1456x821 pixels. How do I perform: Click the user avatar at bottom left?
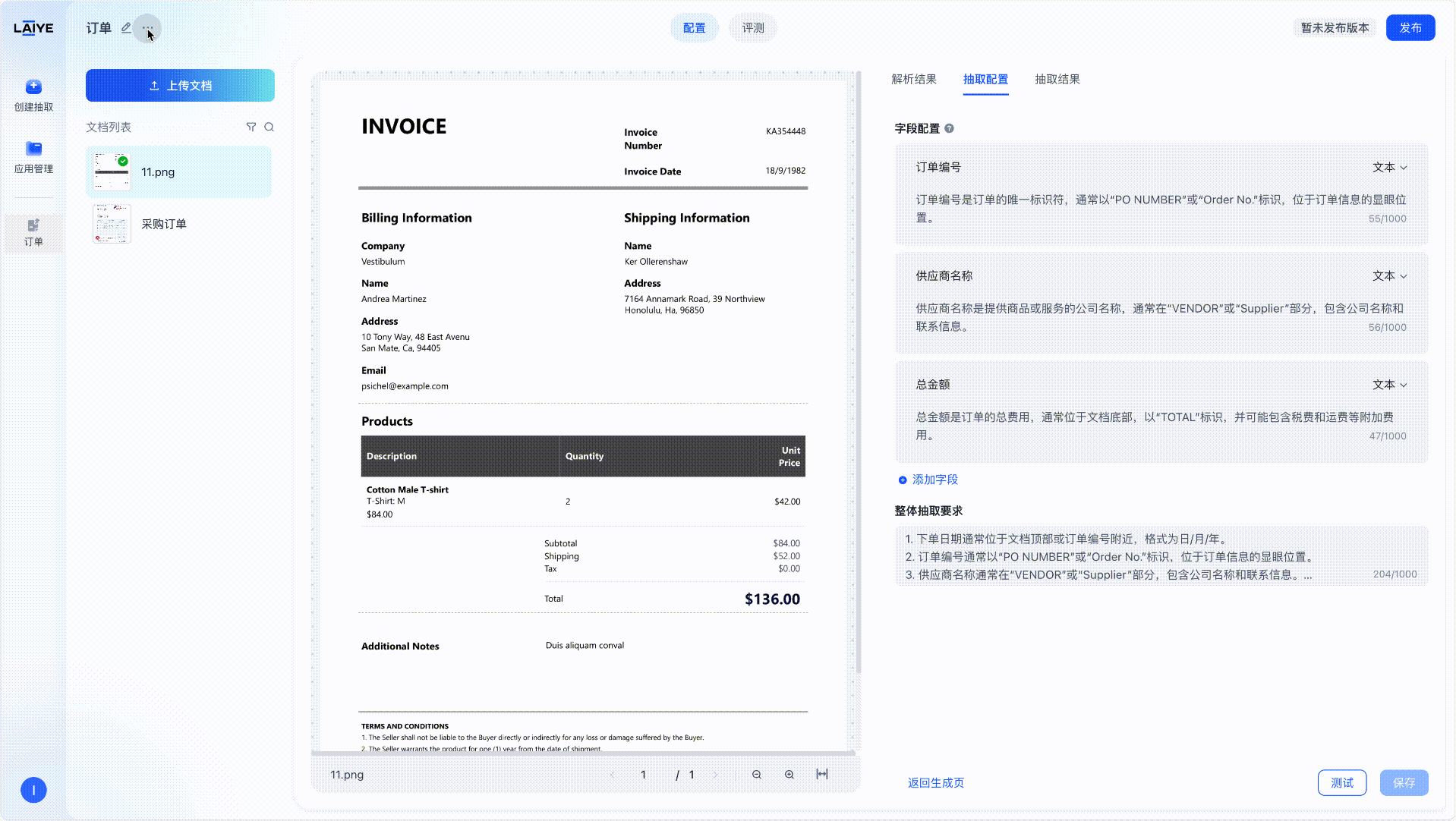[33, 790]
